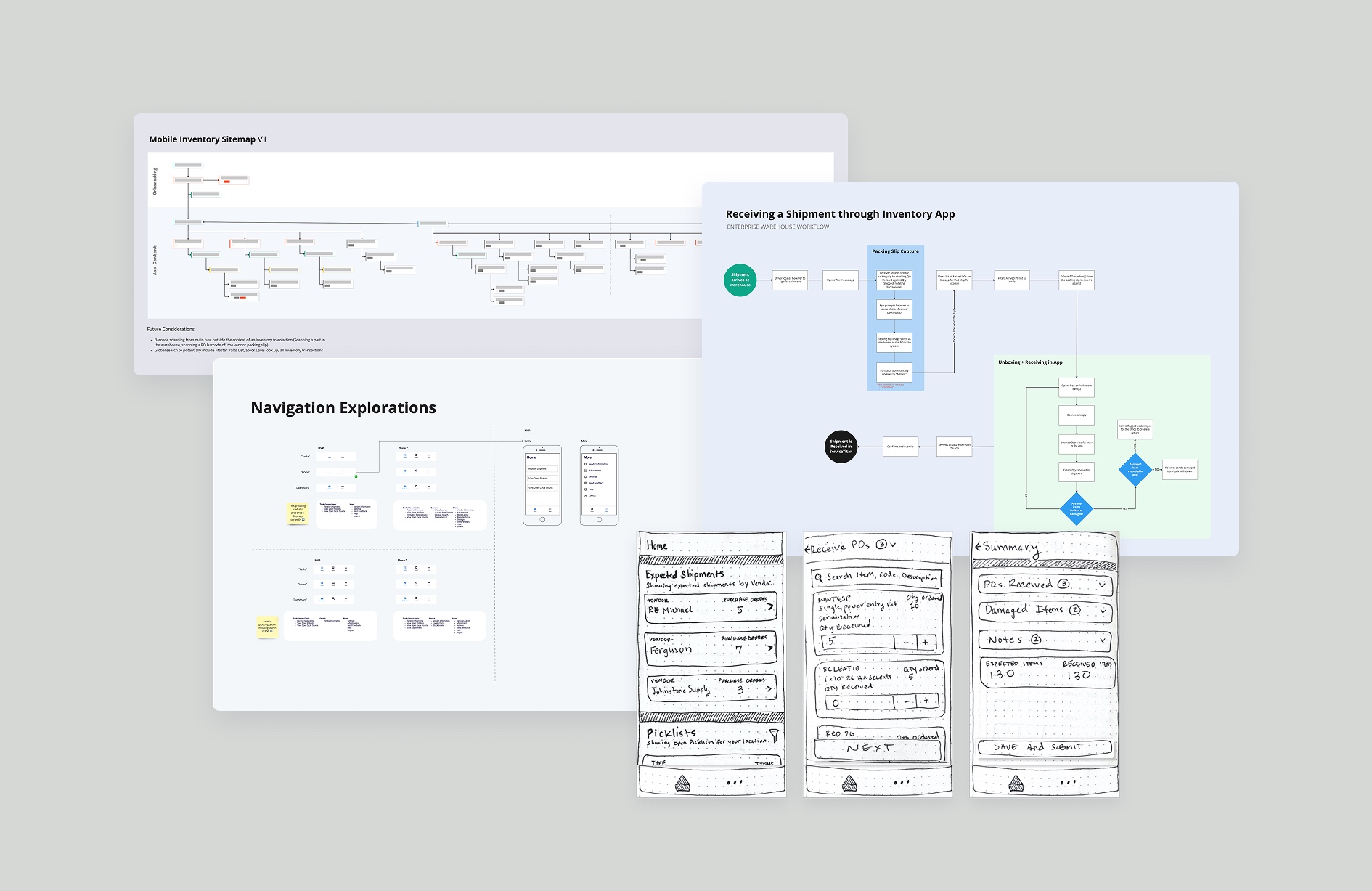Expand the Damaged Items section
Image resolution: width=1372 pixels, height=891 pixels.
[x=1102, y=611]
